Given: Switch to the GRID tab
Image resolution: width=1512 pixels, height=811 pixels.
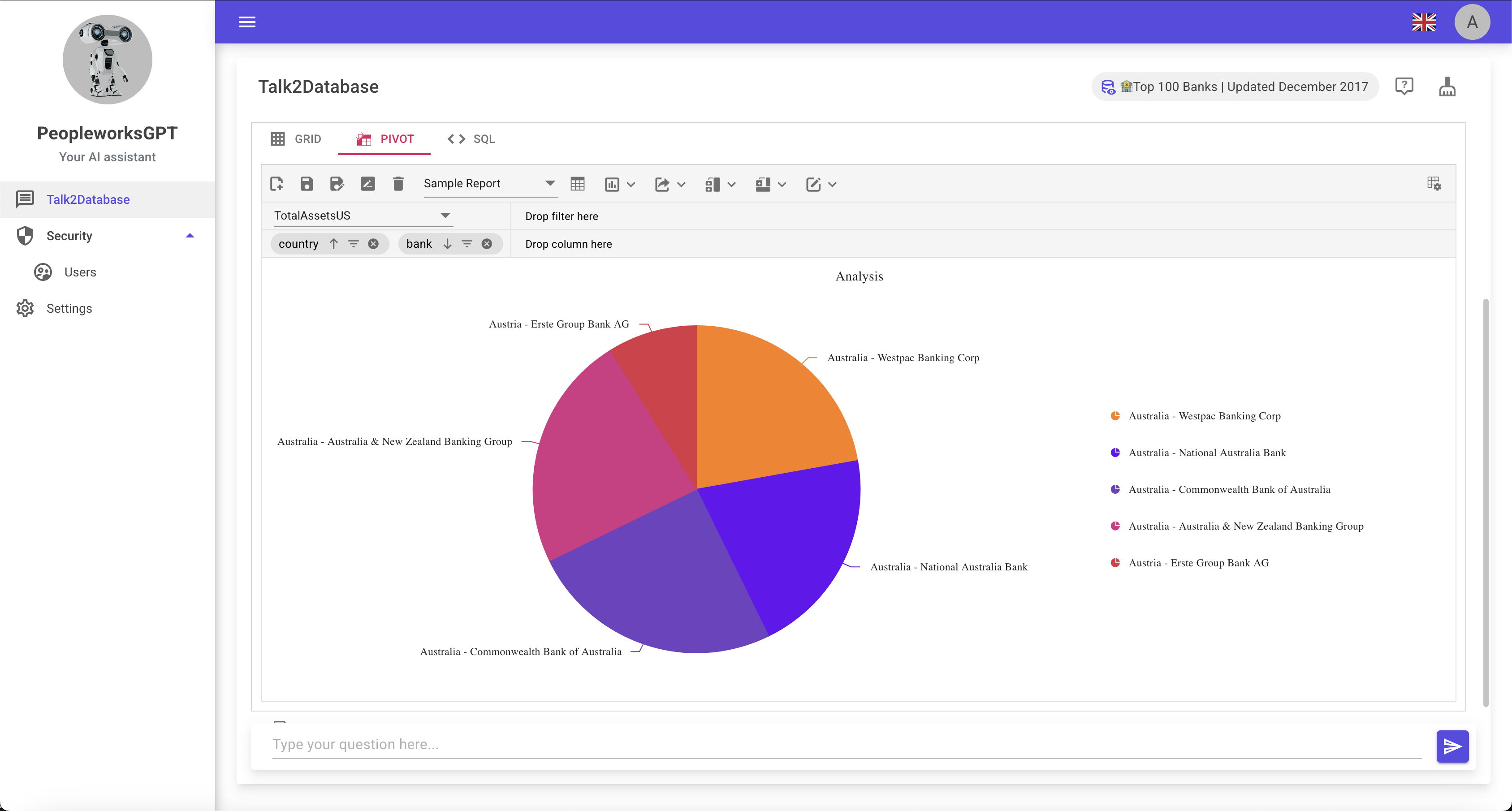Looking at the screenshot, I should point(296,139).
